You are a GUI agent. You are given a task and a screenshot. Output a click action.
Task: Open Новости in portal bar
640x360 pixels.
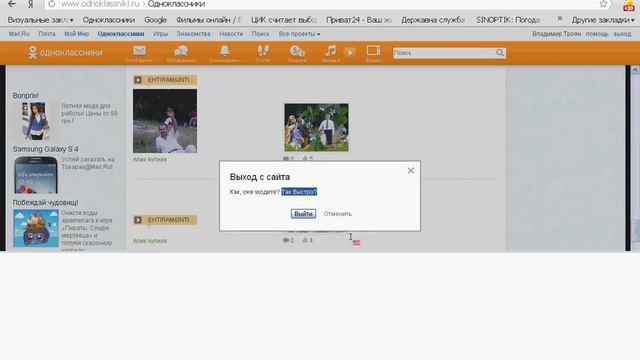coord(231,34)
